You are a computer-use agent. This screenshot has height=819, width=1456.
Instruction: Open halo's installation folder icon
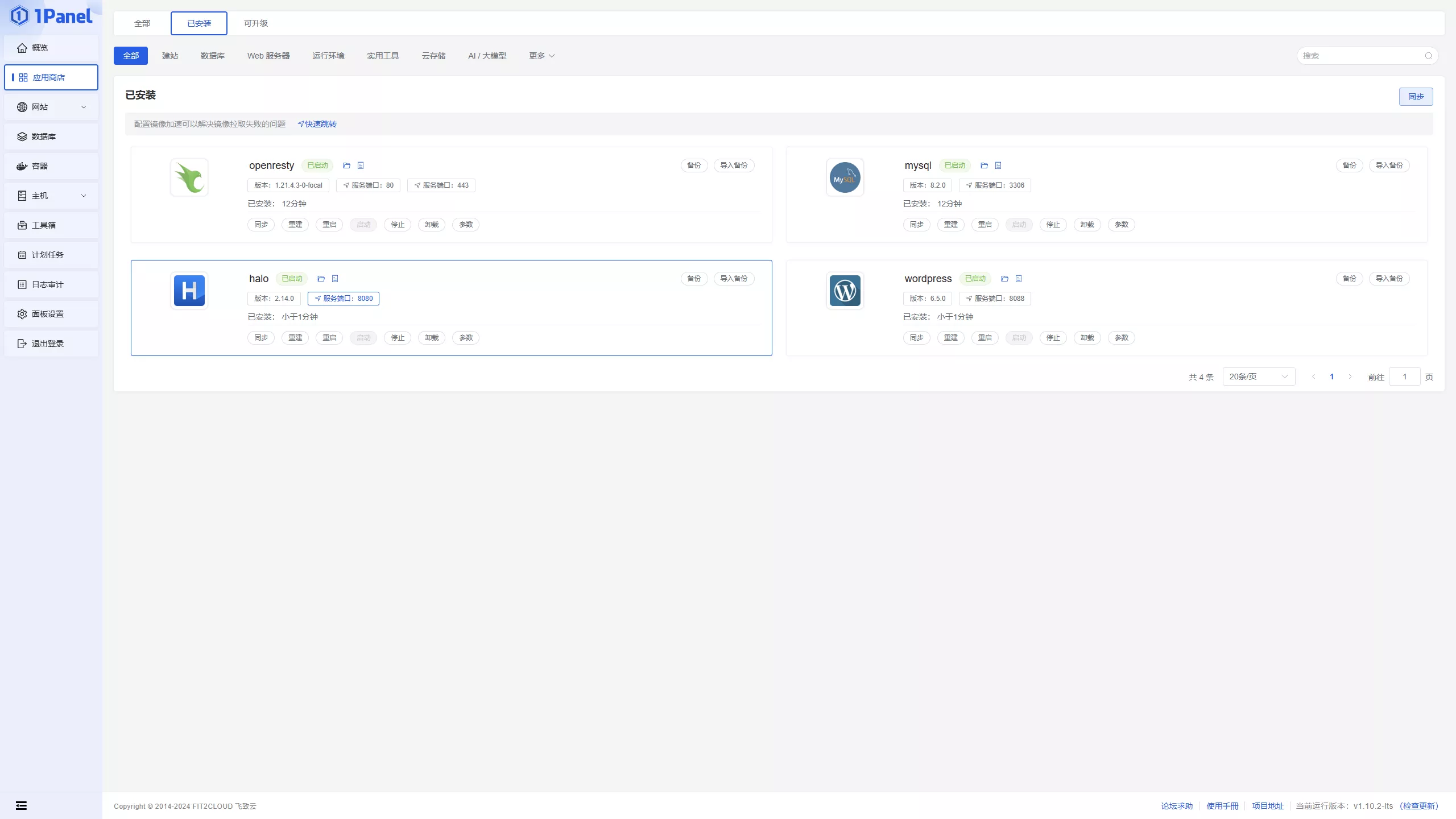(x=321, y=279)
